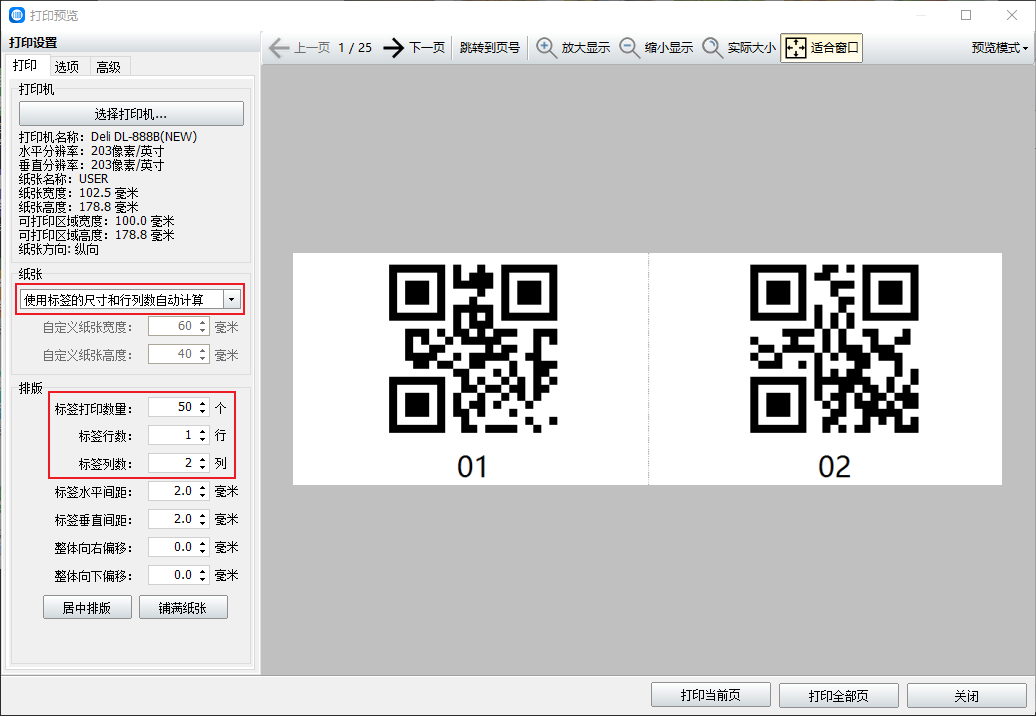This screenshot has width=1036, height=716.
Task: Adjust 标签水平间距 stepper arrows
Action: point(203,491)
